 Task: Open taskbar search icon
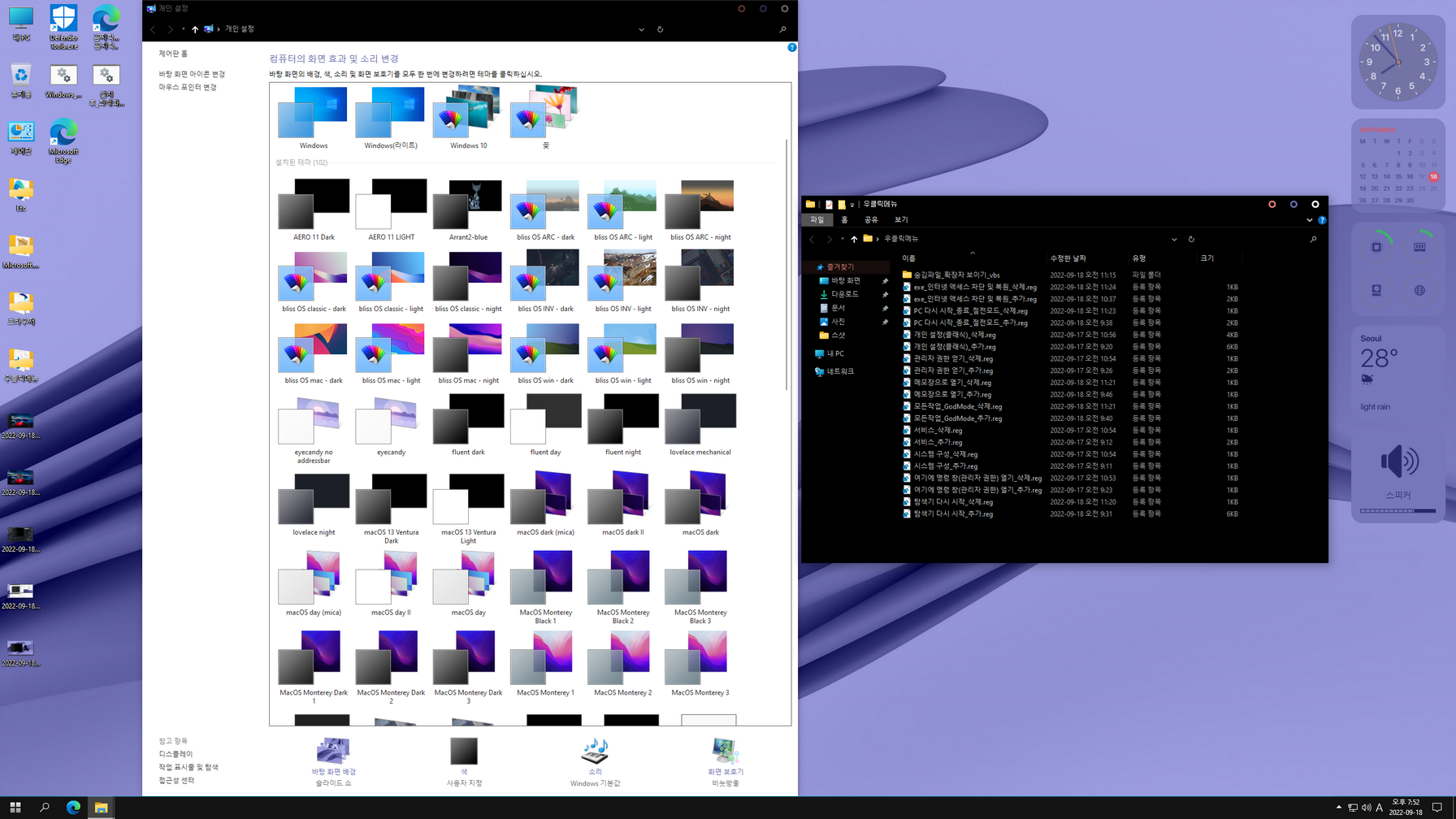[x=45, y=808]
